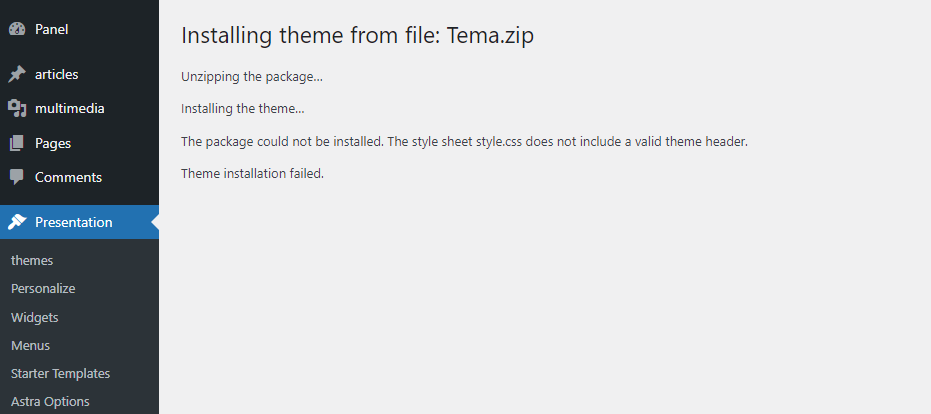The image size is (931, 414).
Task: Go to the Widgets submenu link
Action: tap(34, 317)
